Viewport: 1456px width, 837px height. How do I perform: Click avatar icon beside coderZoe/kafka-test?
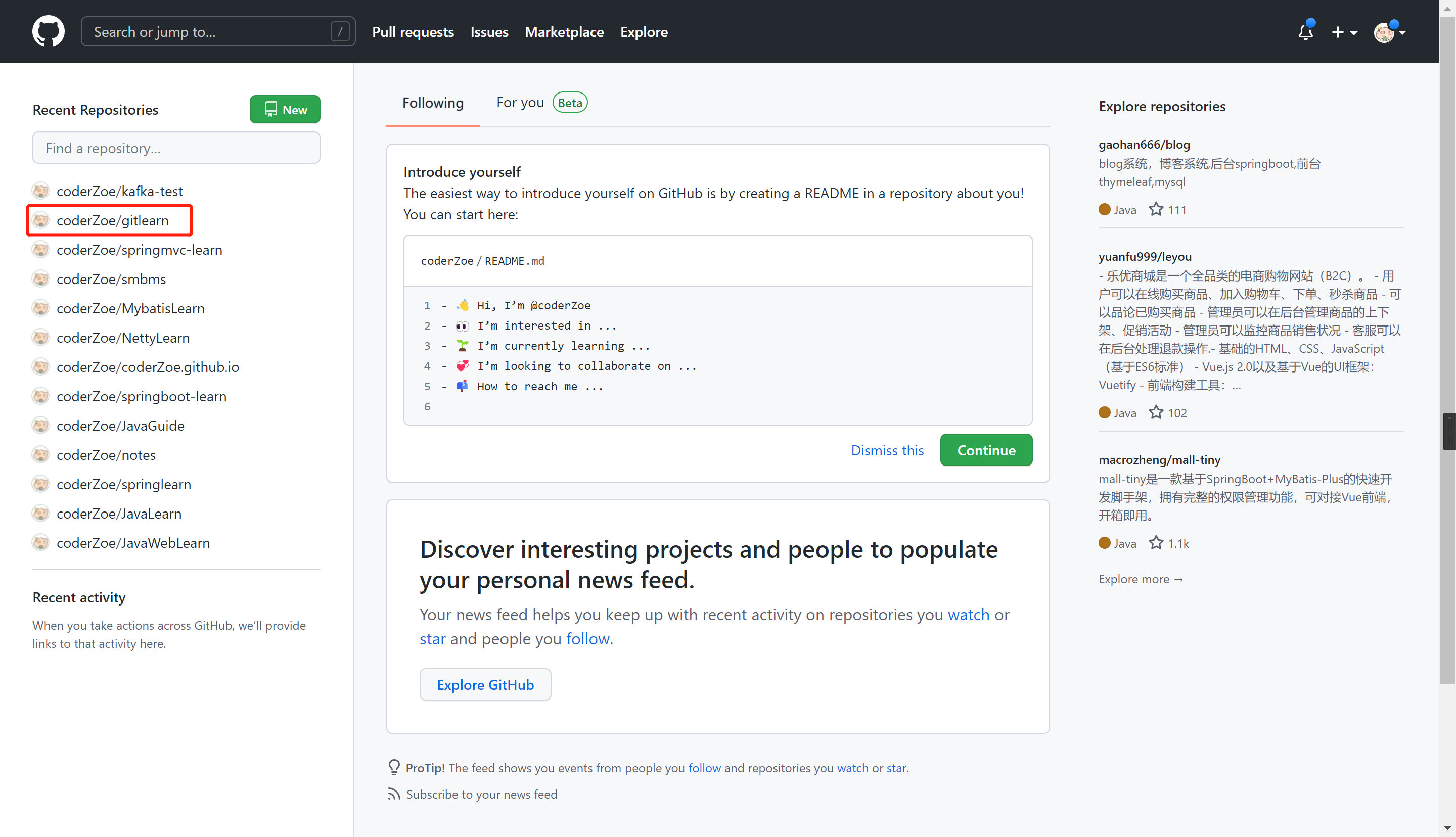[41, 191]
